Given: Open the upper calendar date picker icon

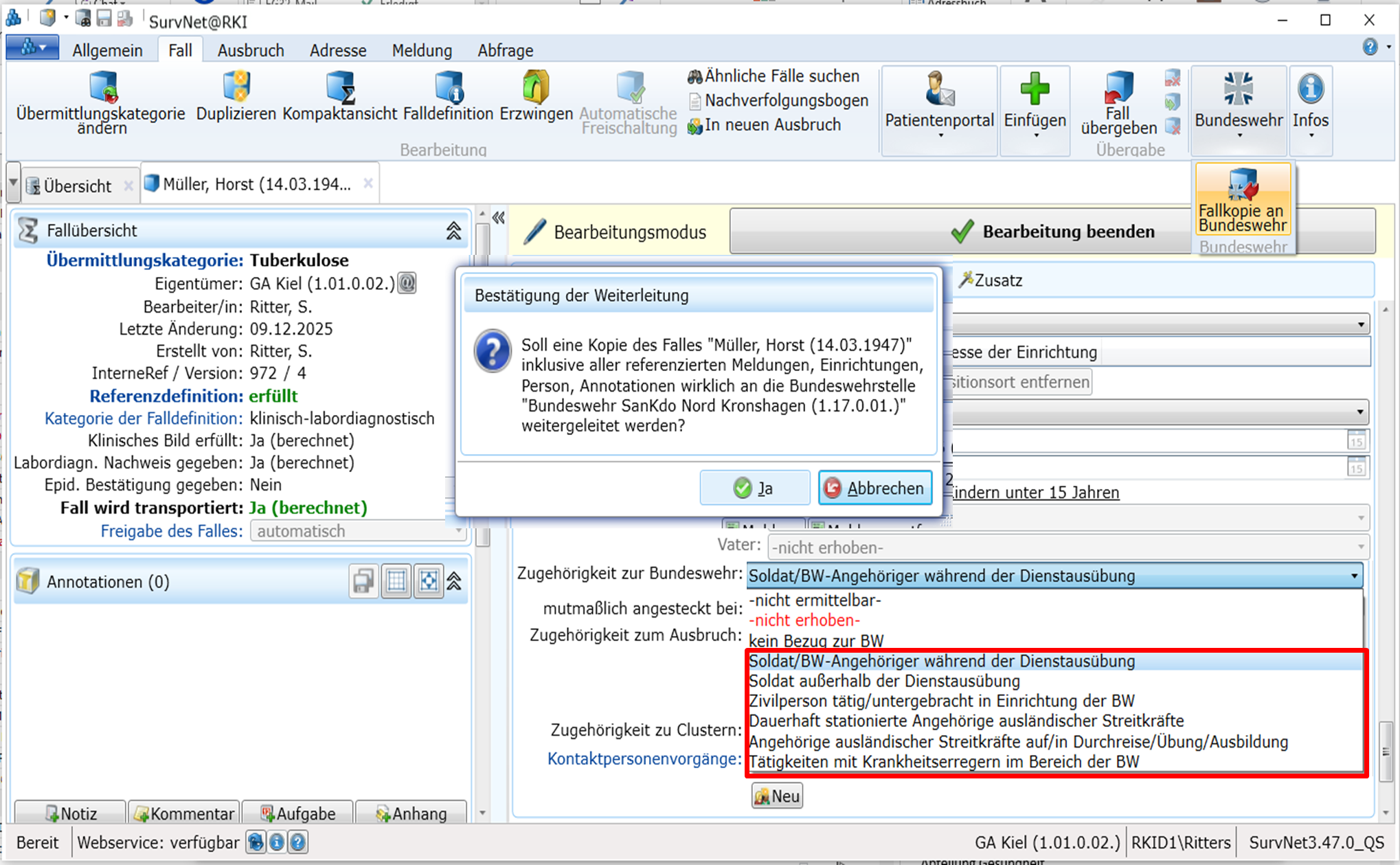Looking at the screenshot, I should coord(1356,441).
